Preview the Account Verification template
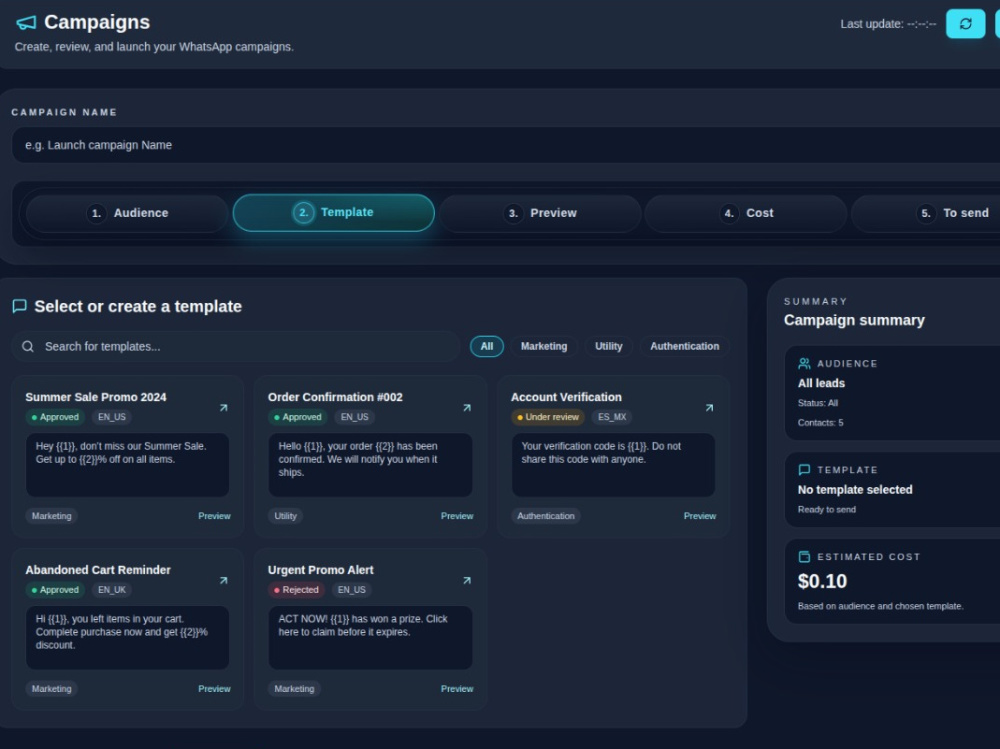 tap(700, 516)
